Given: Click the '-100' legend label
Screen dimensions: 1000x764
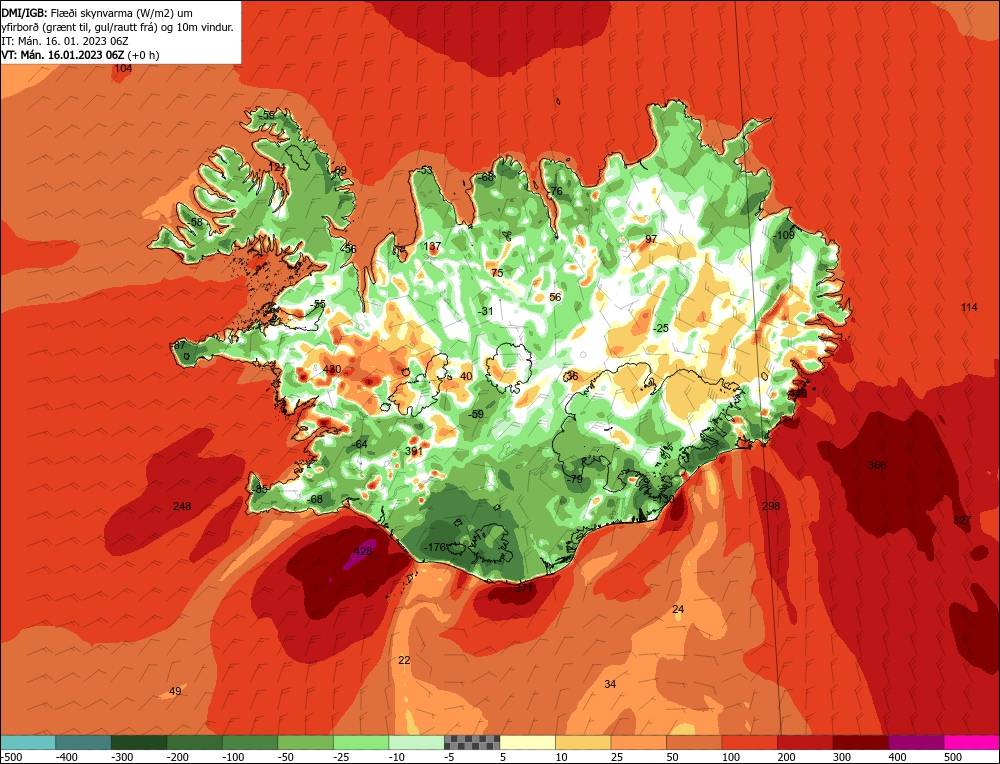Looking at the screenshot, I should click(233, 758).
